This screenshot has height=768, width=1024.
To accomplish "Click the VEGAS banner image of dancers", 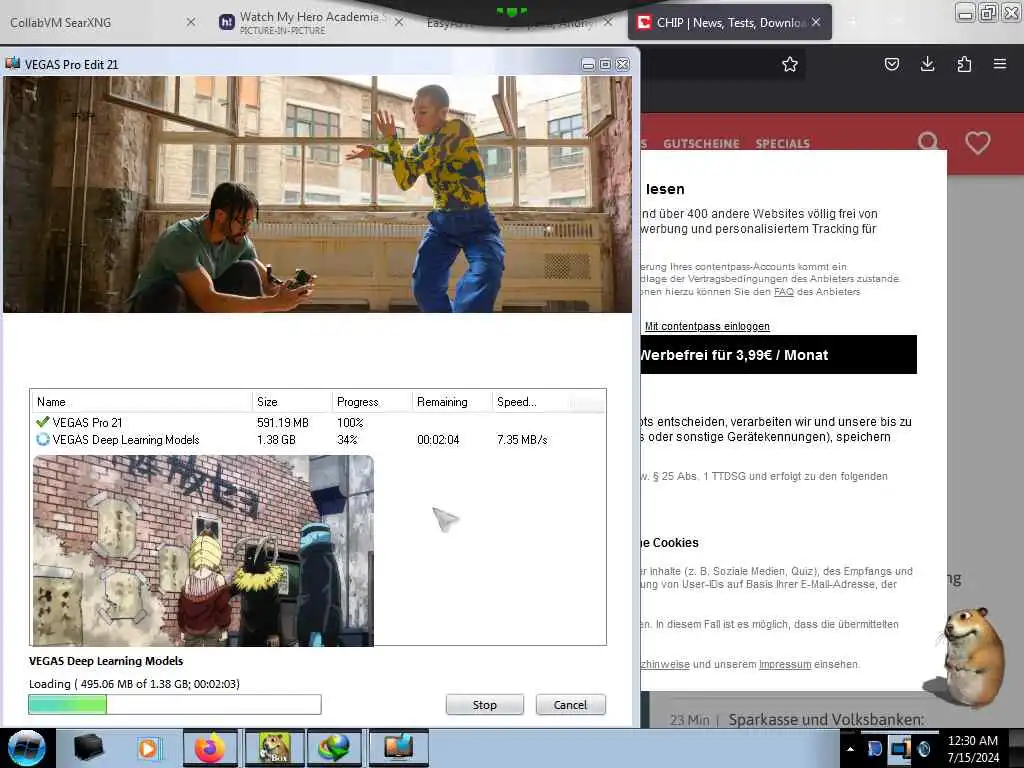I will click(317, 194).
